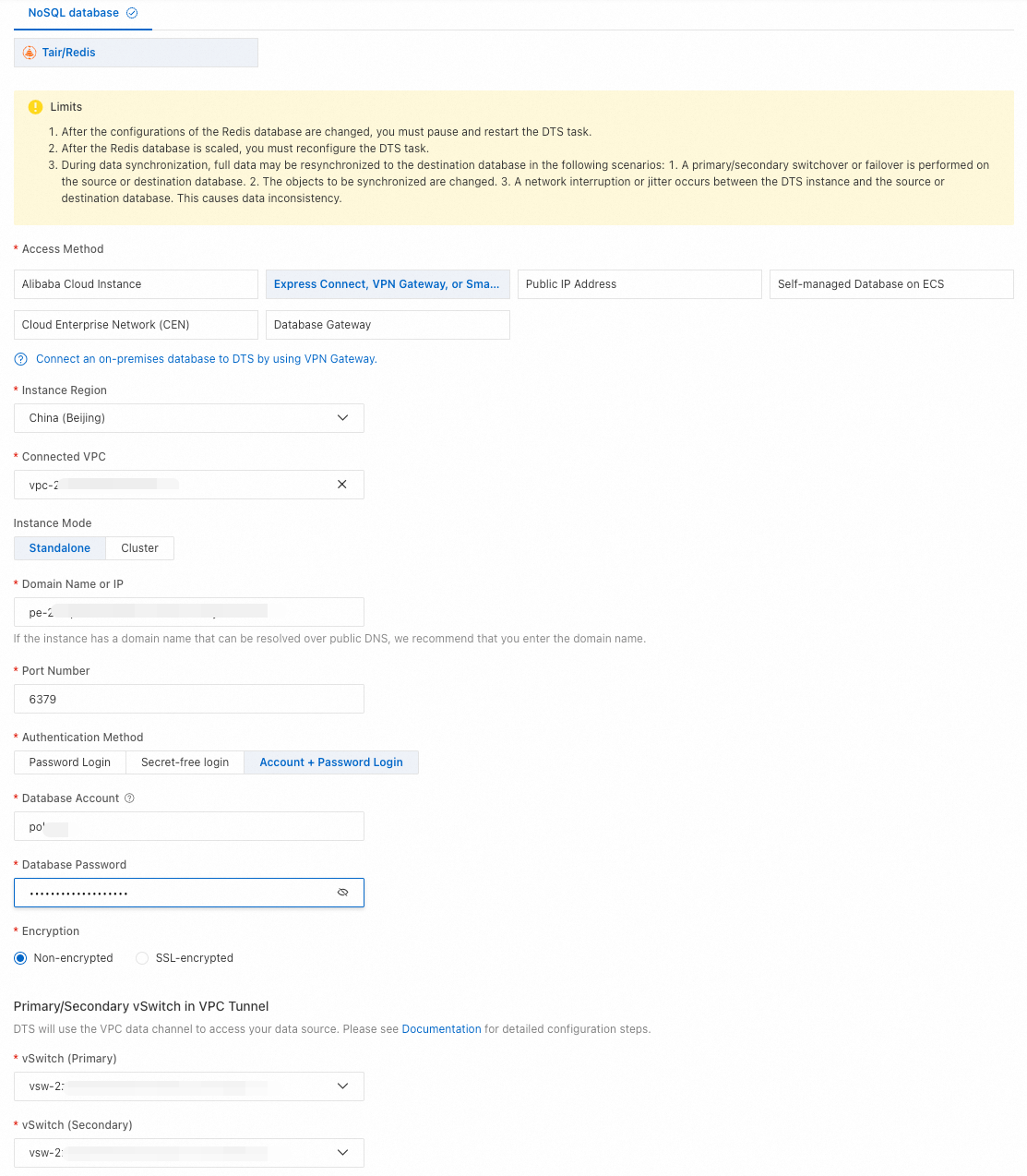Click the Domain Name or IP field
The height and width of the screenshot is (1176, 1027).
189,612
